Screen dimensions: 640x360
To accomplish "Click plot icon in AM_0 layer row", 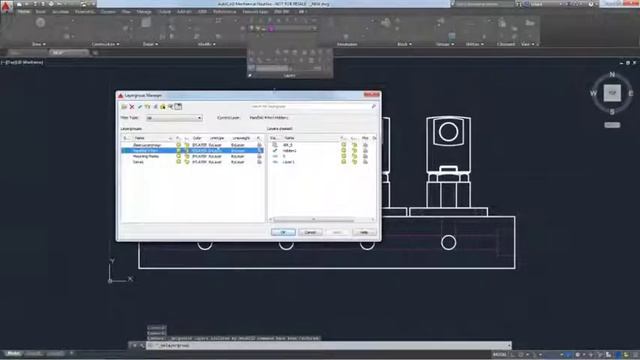I will pos(365,145).
